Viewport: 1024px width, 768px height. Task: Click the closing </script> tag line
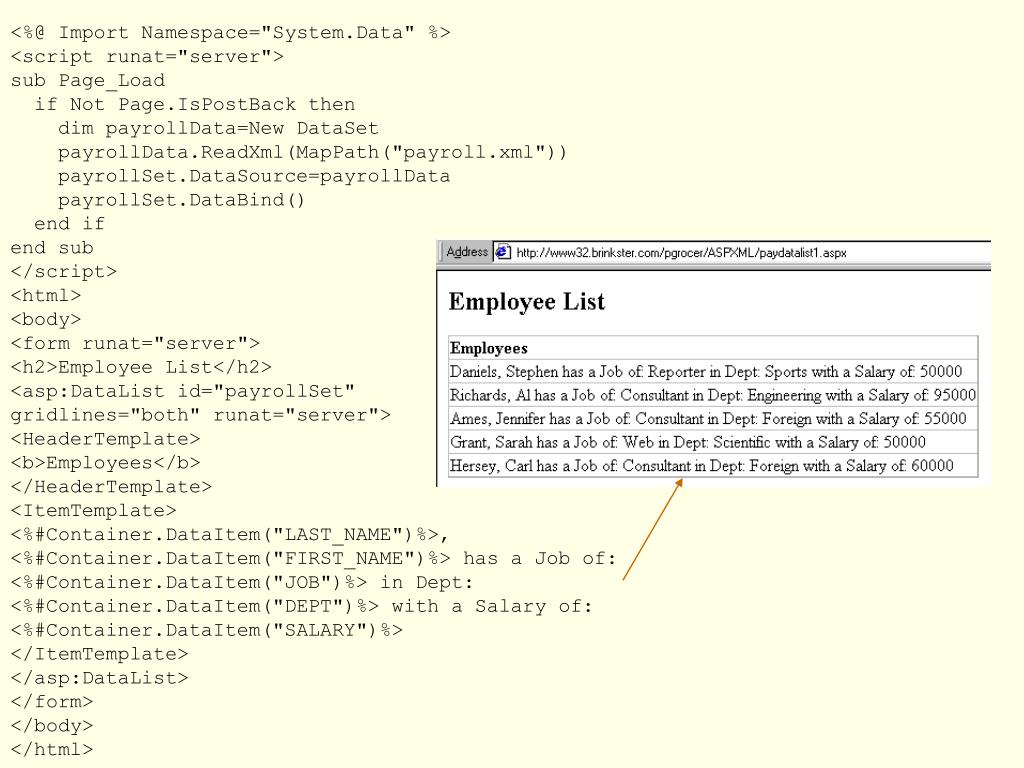(64, 272)
